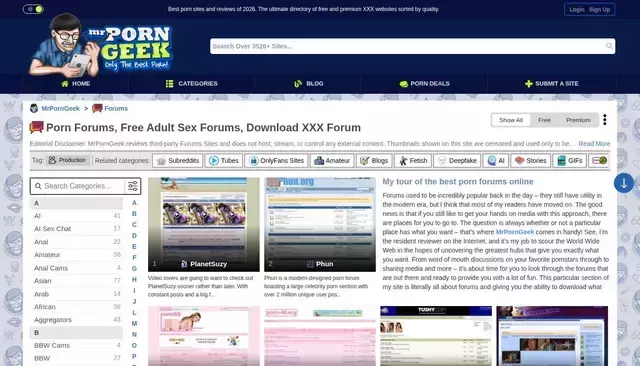The height and width of the screenshot is (366, 640).
Task: Jump to letter B in alphabet index
Action: (x=134, y=214)
